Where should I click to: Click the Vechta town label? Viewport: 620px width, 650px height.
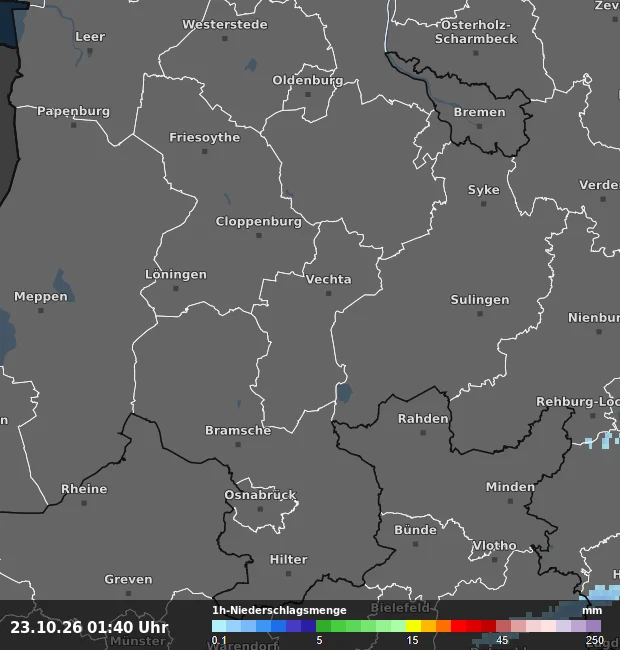tap(329, 279)
